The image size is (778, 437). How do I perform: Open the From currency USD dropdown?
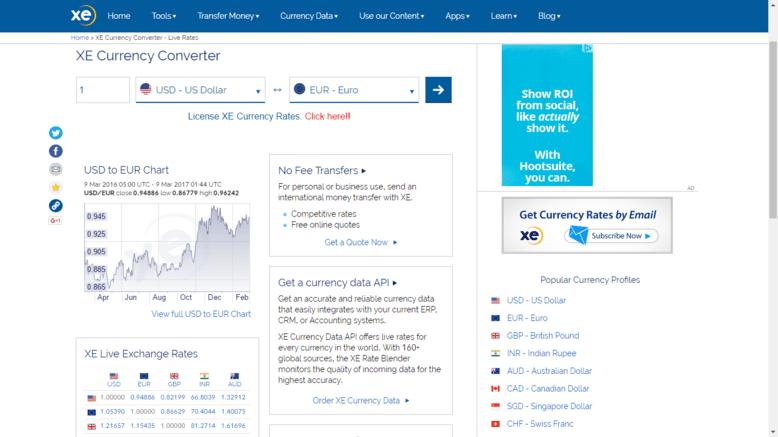(200, 90)
